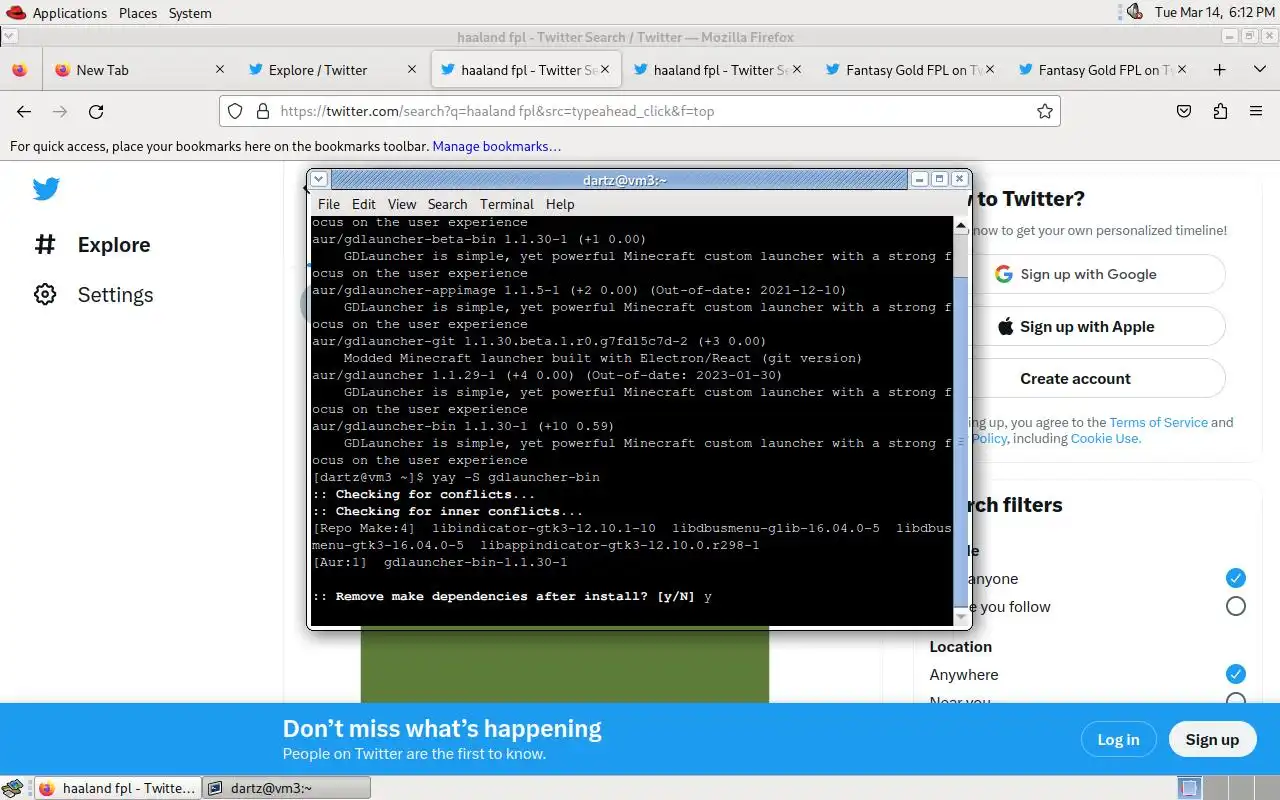Switch to the Explore / Twitter tab
This screenshot has width=1280, height=800.
click(x=334, y=70)
